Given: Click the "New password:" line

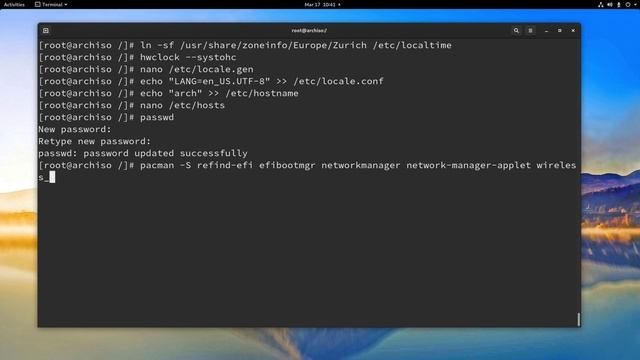Looking at the screenshot, I should (75, 129).
